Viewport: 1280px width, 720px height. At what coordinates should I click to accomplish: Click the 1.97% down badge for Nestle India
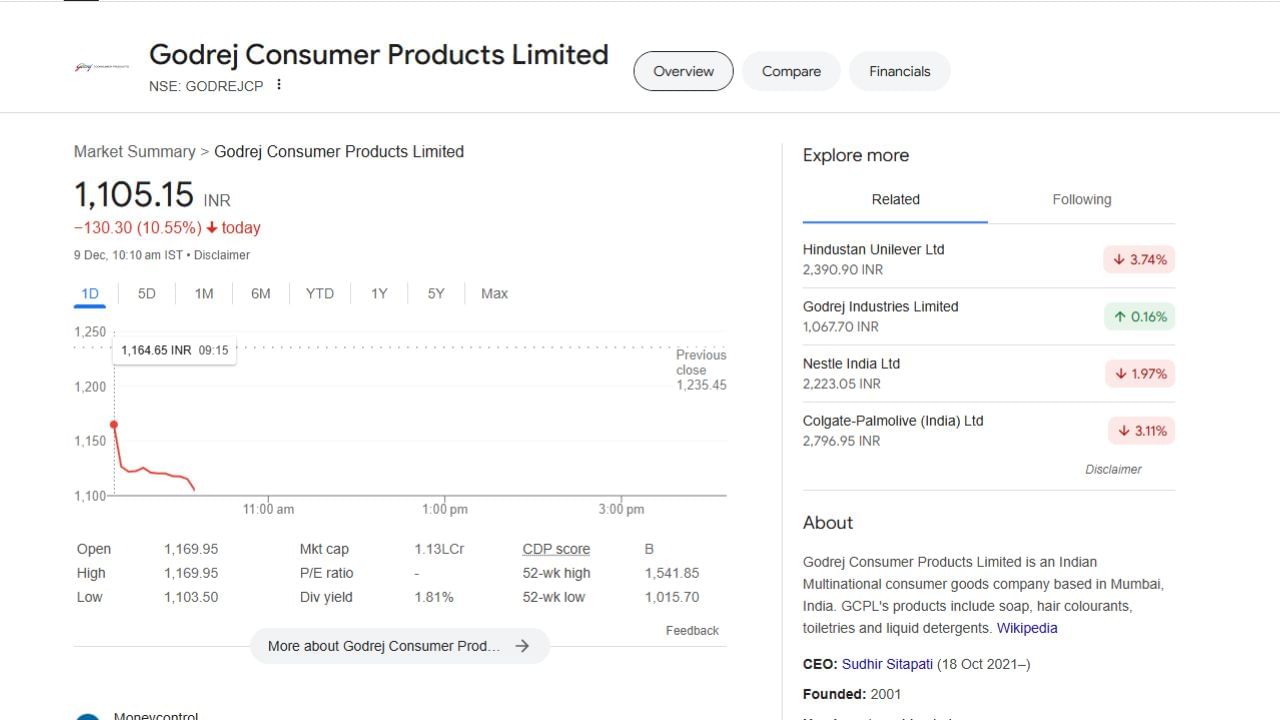(x=1139, y=374)
